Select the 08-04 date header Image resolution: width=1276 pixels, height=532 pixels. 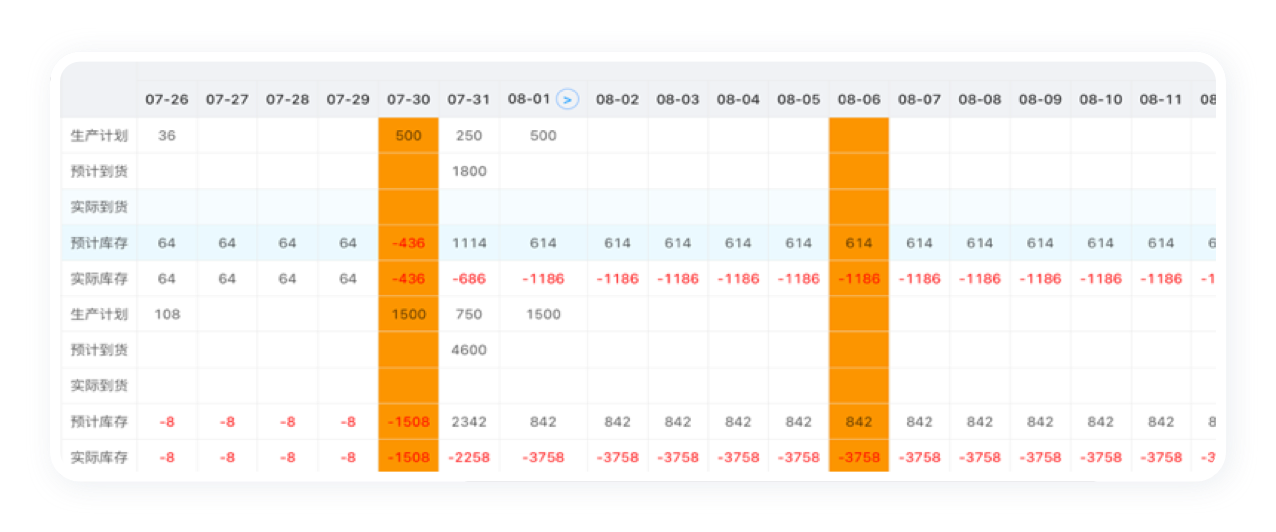(x=738, y=99)
